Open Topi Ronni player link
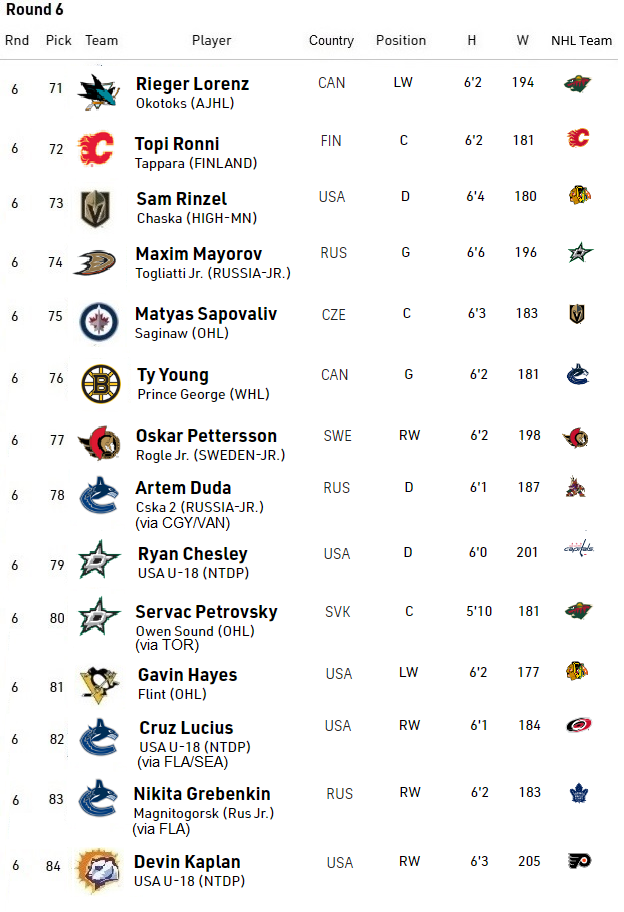Viewport: 624px width, 912px height. click(x=177, y=144)
